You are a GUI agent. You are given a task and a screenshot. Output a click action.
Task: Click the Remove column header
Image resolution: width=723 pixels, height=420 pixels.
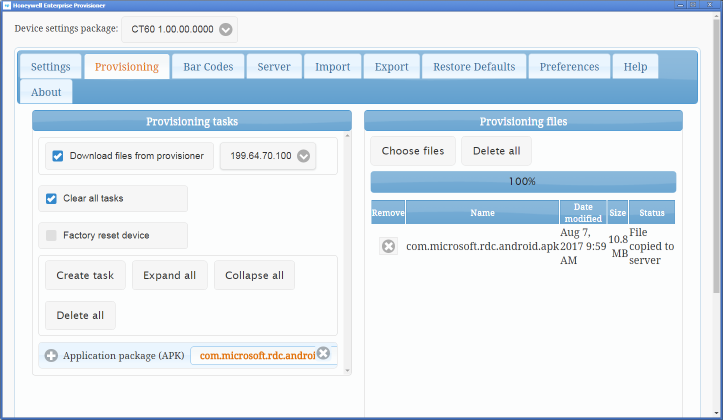pos(388,213)
